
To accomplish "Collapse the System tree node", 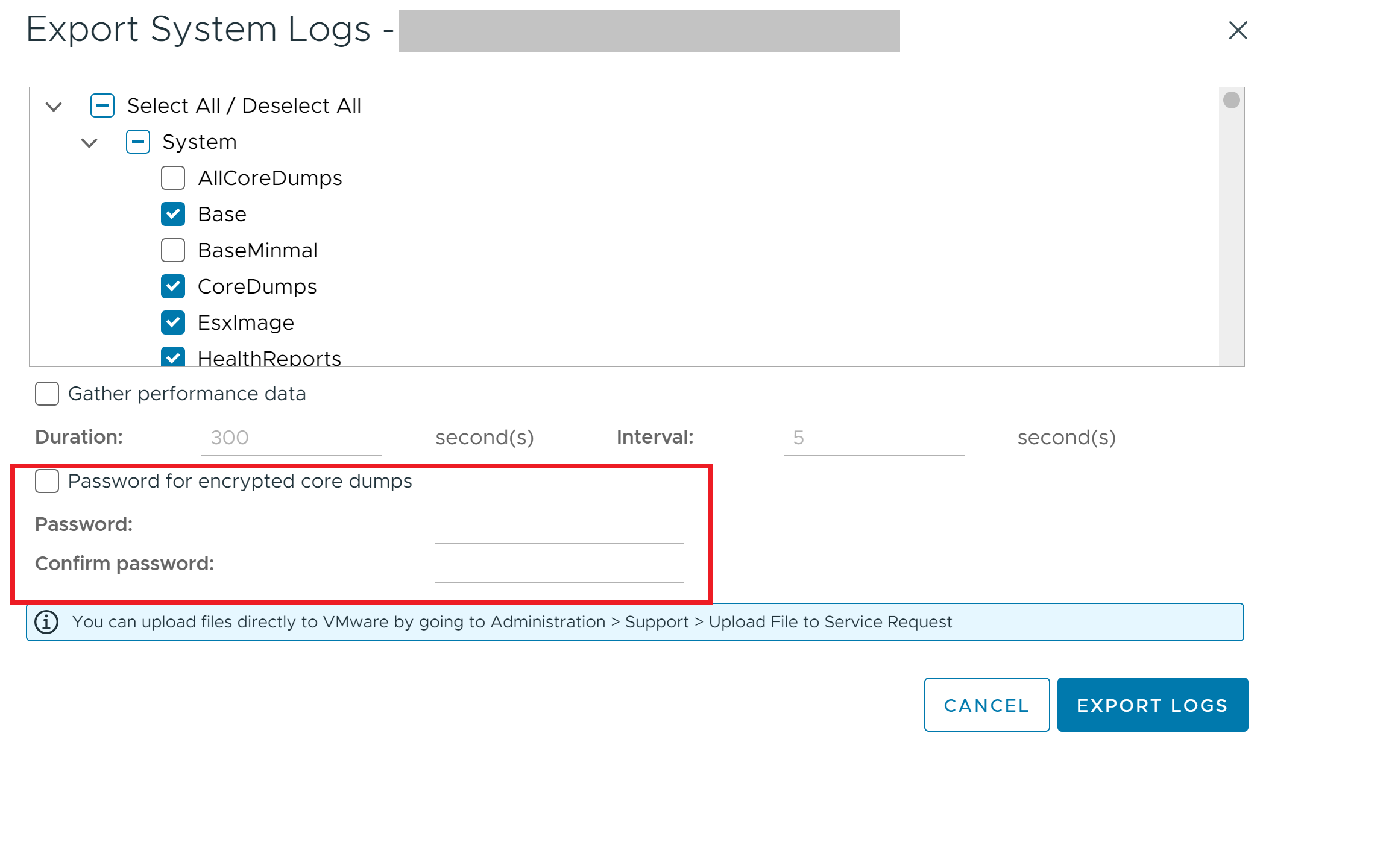I will pyautogui.click(x=89, y=143).
